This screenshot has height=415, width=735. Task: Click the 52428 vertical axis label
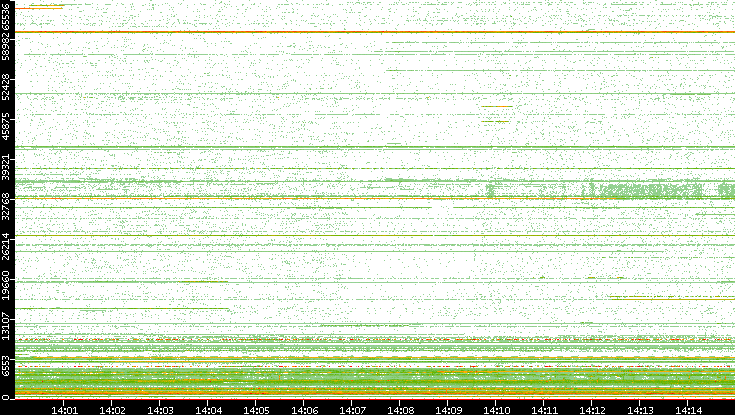click(6, 86)
